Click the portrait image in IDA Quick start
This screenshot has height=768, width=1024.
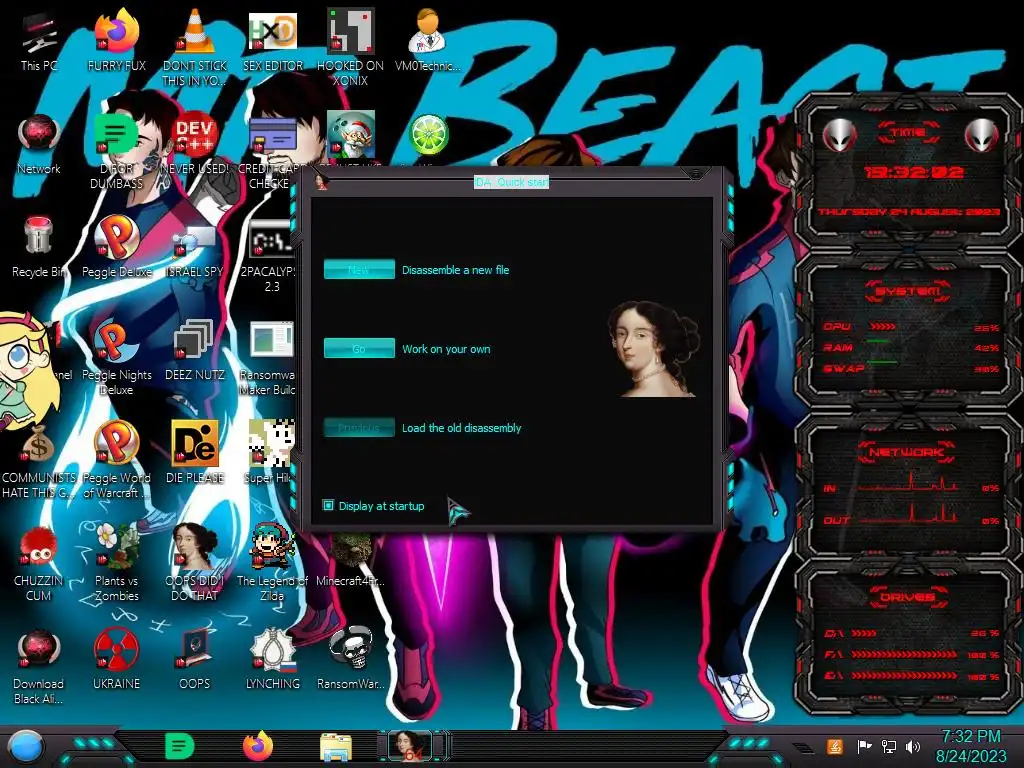pyautogui.click(x=654, y=349)
